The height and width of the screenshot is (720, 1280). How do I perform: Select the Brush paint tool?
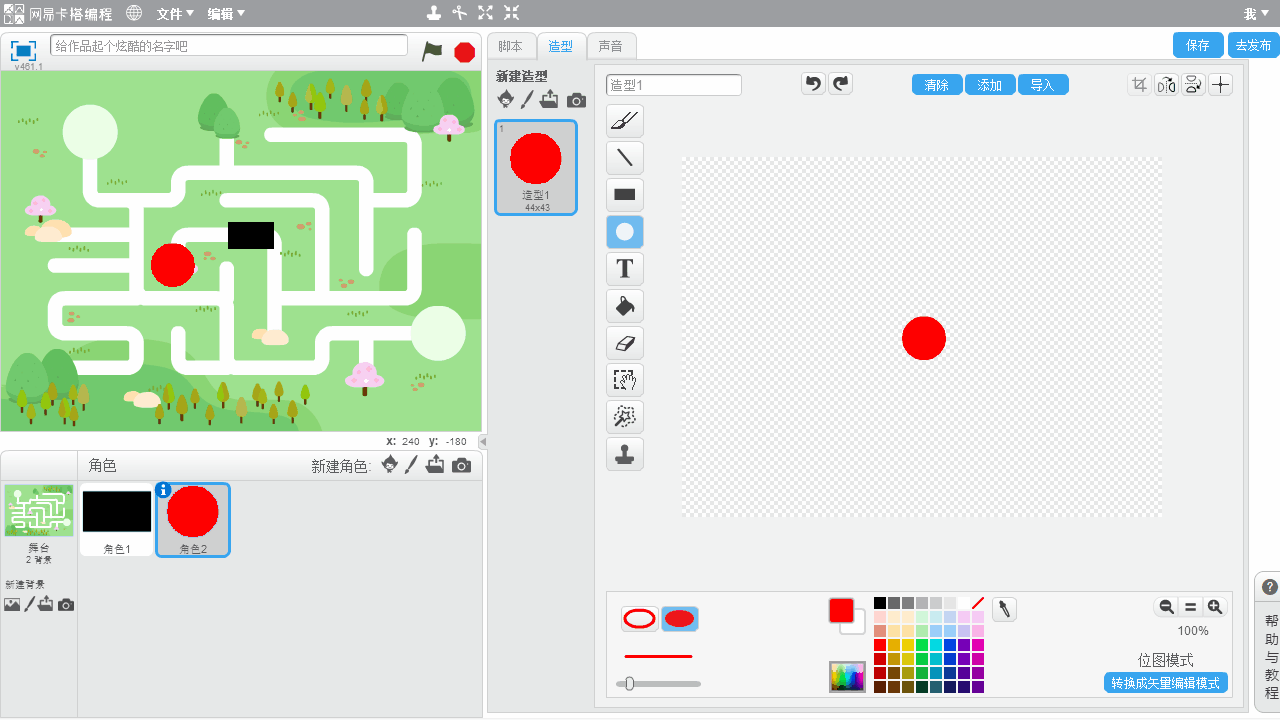625,121
